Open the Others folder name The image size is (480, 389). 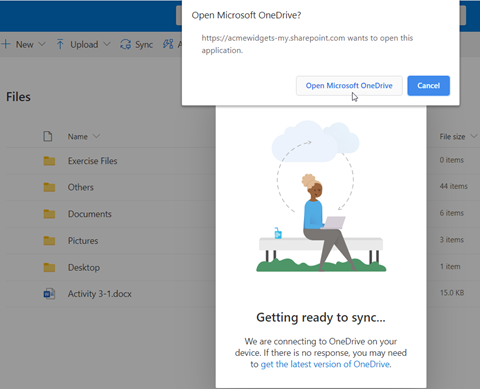pyautogui.click(x=81, y=187)
